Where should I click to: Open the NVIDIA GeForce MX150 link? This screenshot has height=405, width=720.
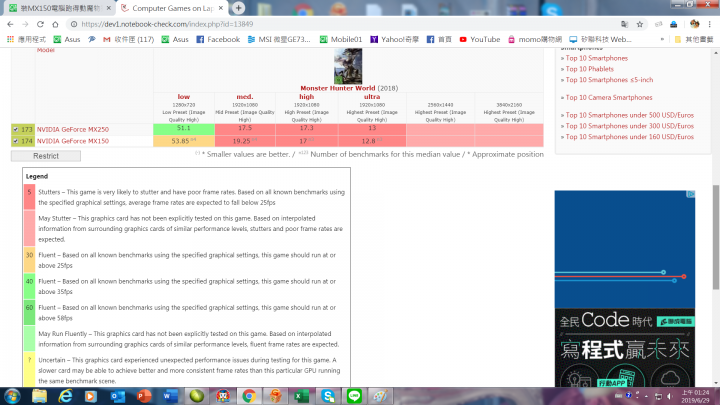click(73, 141)
